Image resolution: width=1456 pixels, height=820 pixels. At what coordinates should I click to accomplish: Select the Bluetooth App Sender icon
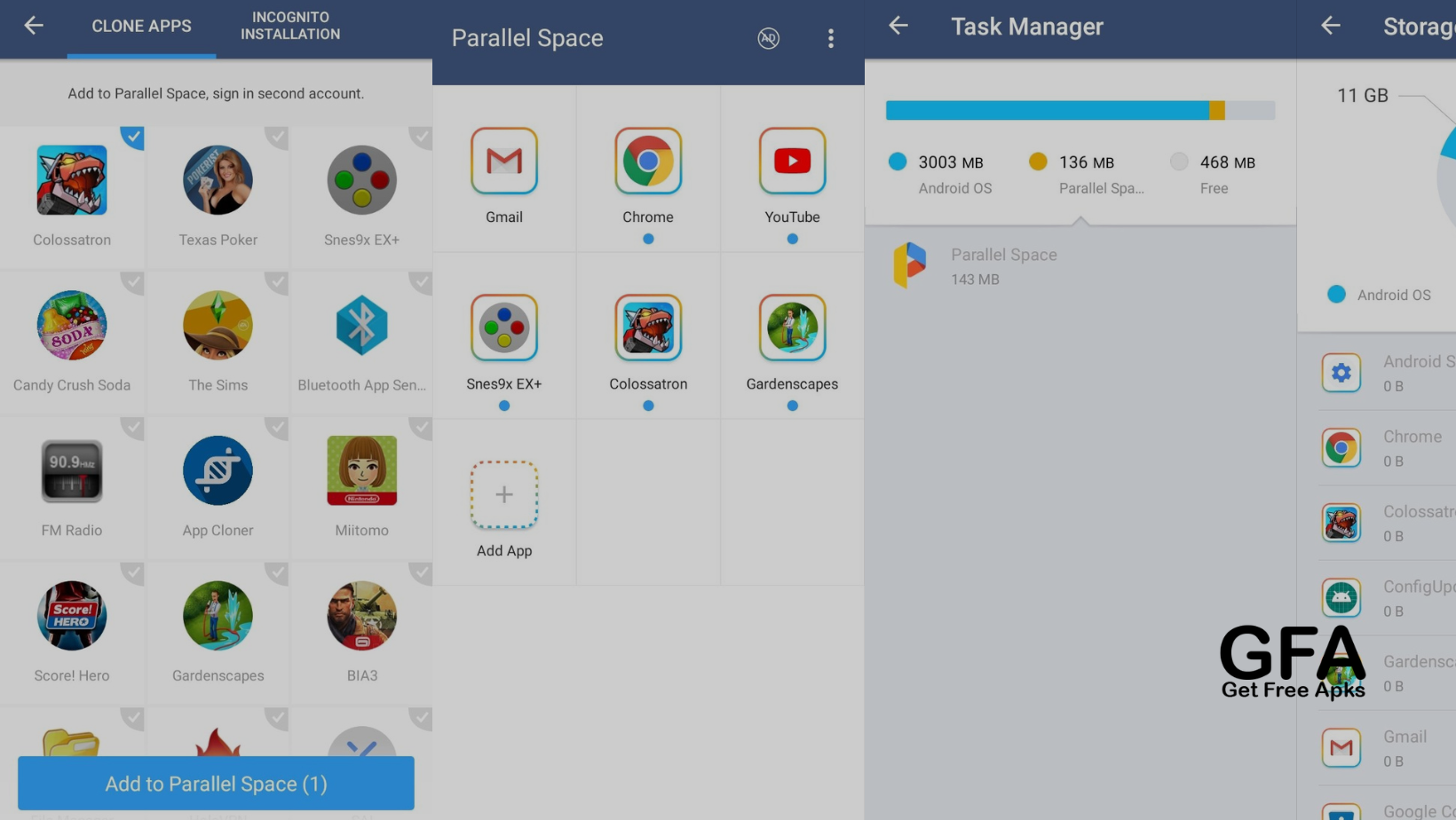(x=361, y=326)
